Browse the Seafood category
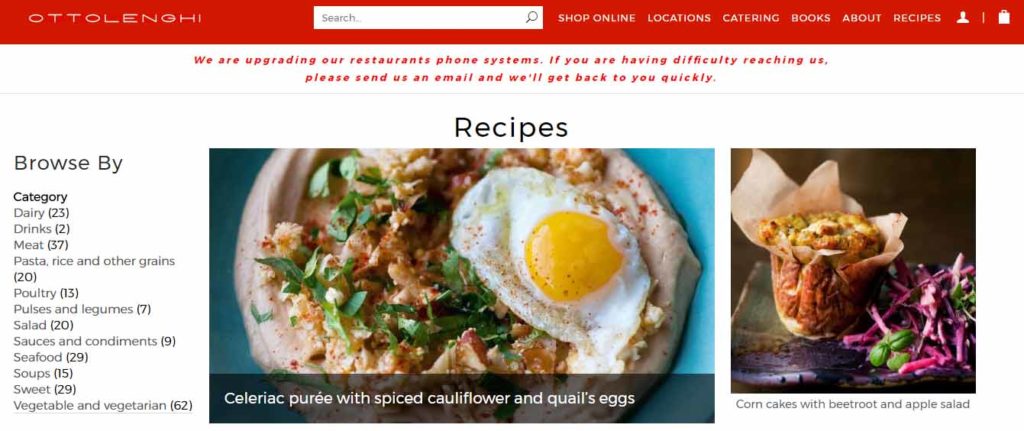 [x=38, y=357]
